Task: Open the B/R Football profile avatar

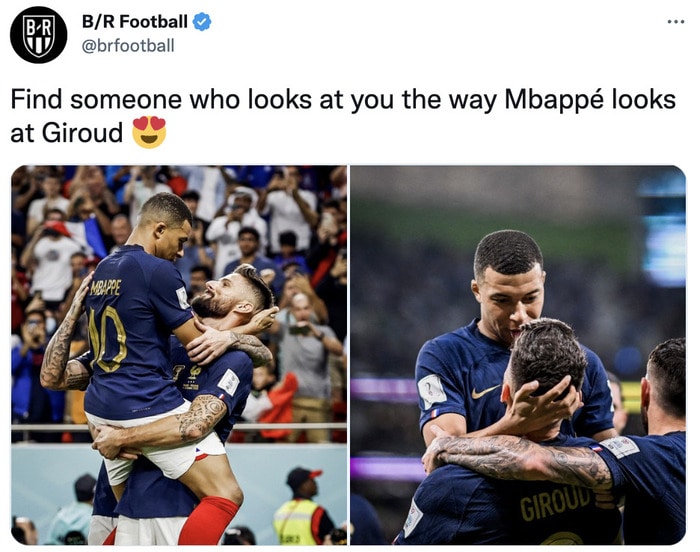Action: 38,34
